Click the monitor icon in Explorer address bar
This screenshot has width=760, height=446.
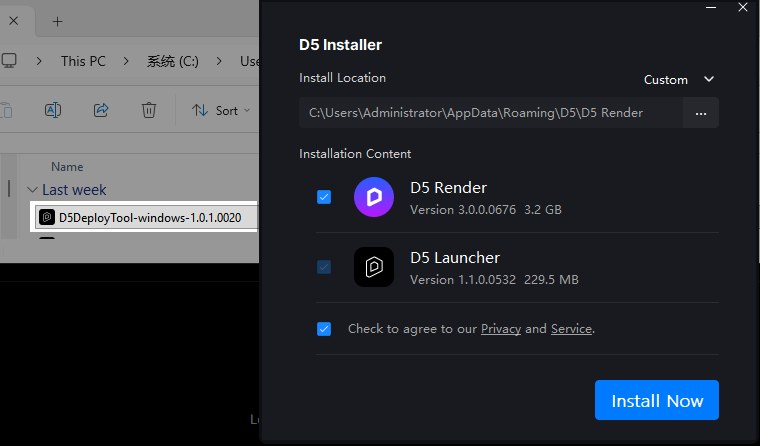coord(9,61)
